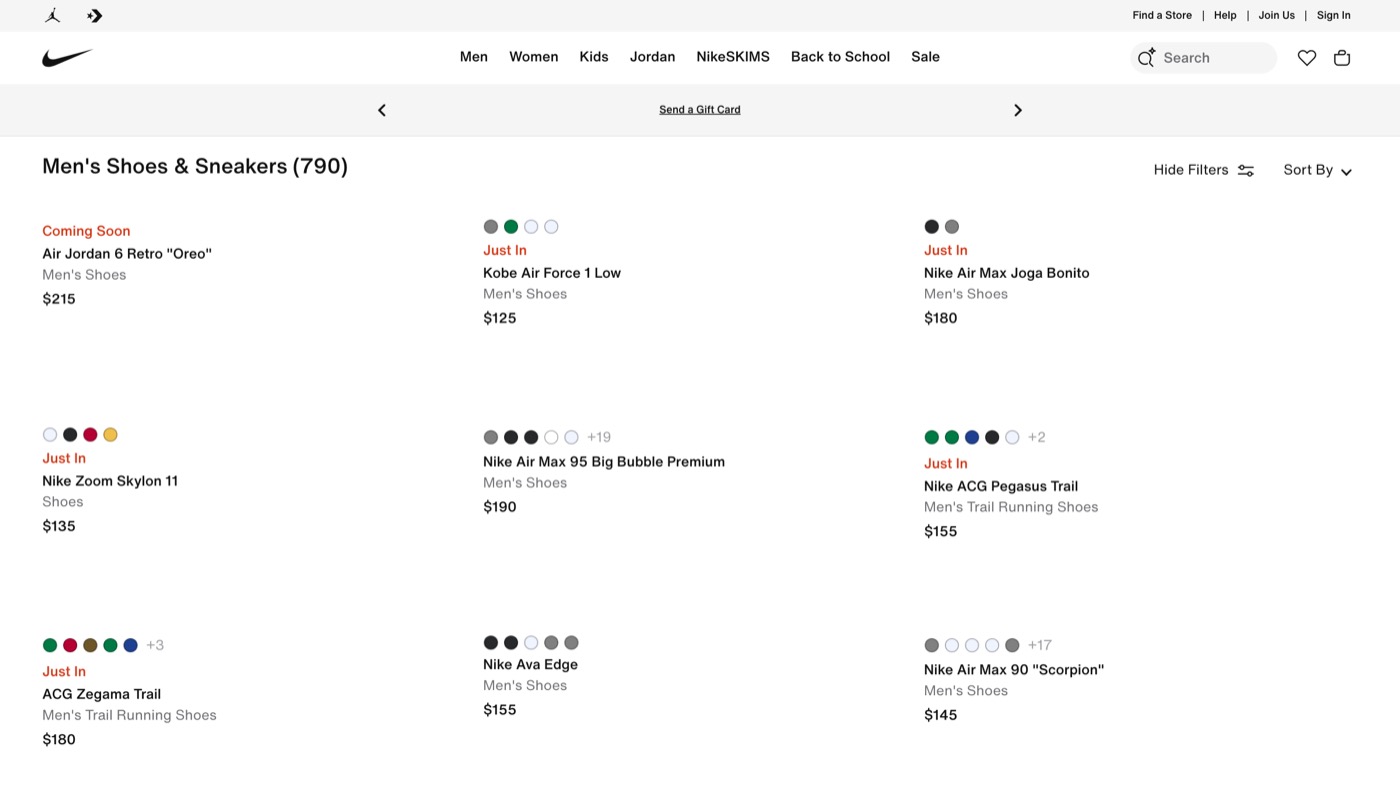
Task: Click the Men's Shoes & Sneakers (790) heading
Action: click(x=195, y=166)
